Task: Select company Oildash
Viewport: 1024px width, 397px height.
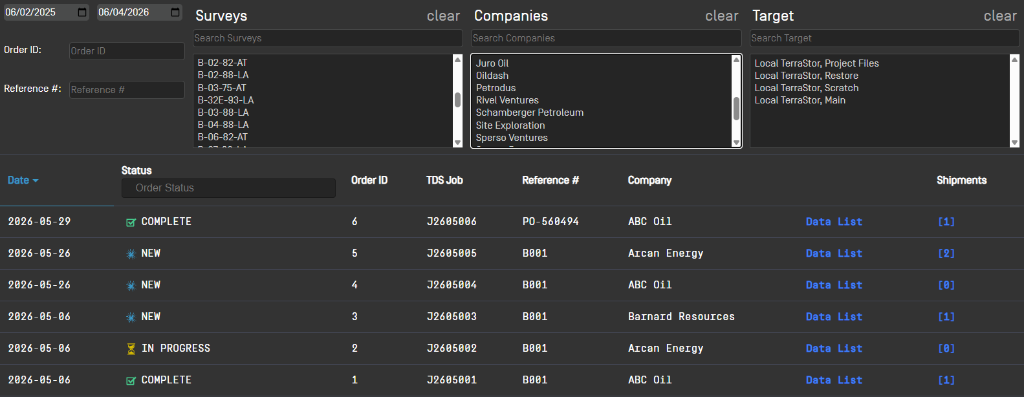Action: pos(492,76)
